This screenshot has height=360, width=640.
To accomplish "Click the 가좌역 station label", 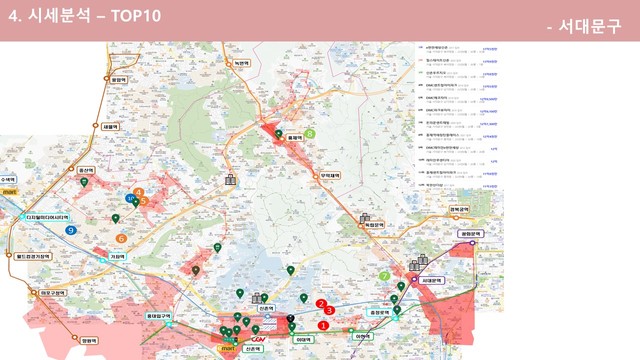I will [117, 257].
